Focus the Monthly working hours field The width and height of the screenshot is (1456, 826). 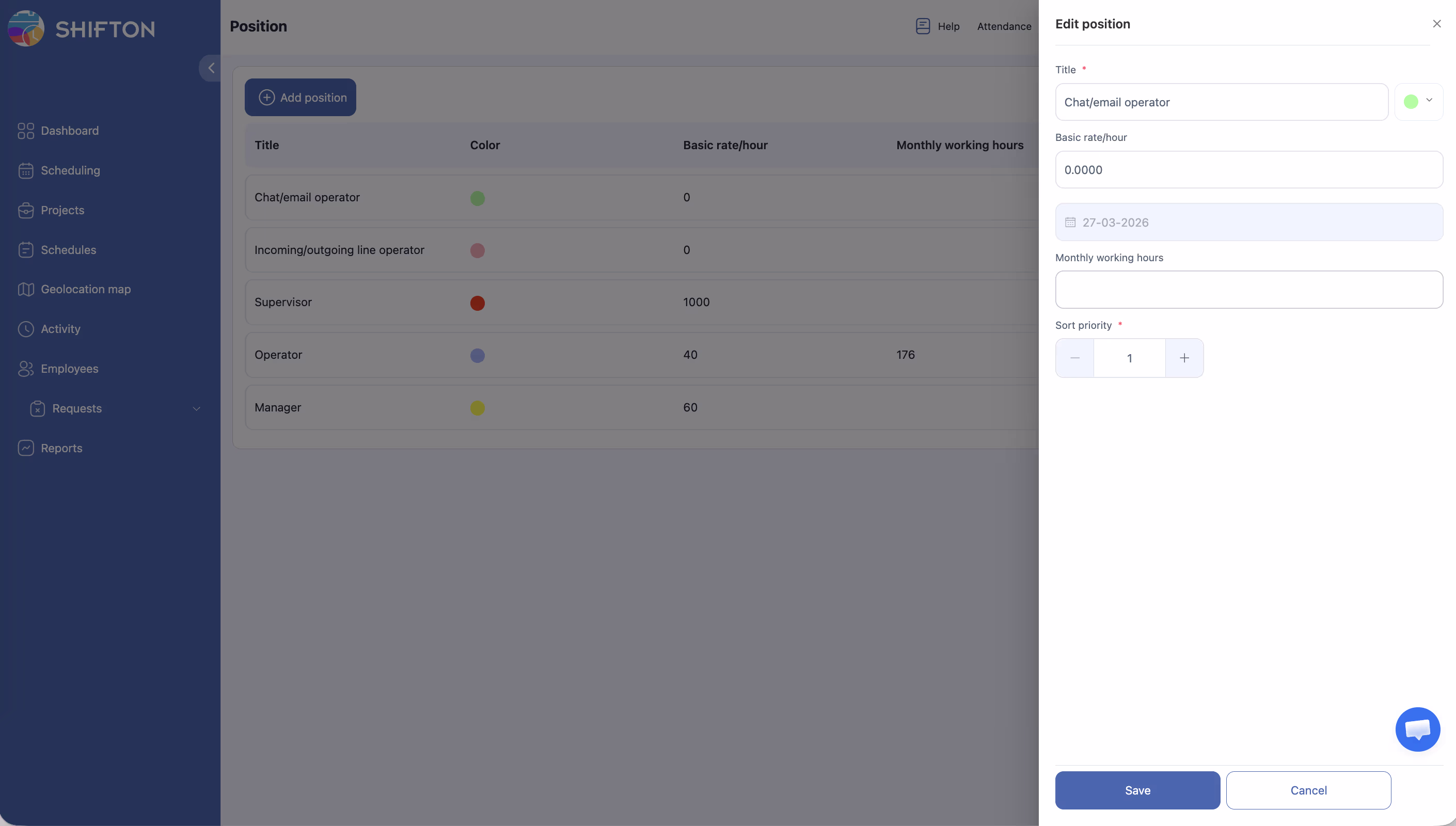click(x=1248, y=290)
